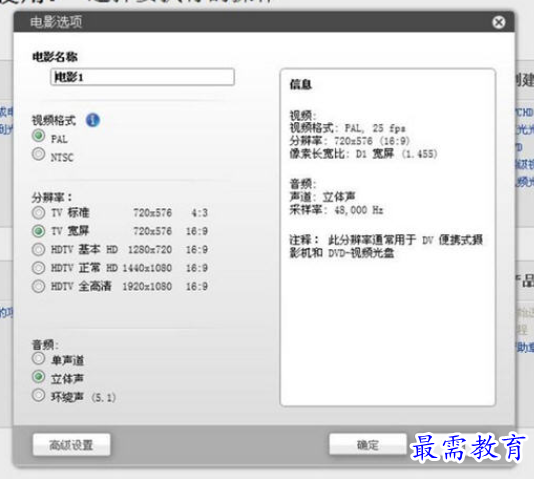Choose HDTV 正常 HD 1440x1080 resolution
The width and height of the screenshot is (534, 479).
click(38, 268)
